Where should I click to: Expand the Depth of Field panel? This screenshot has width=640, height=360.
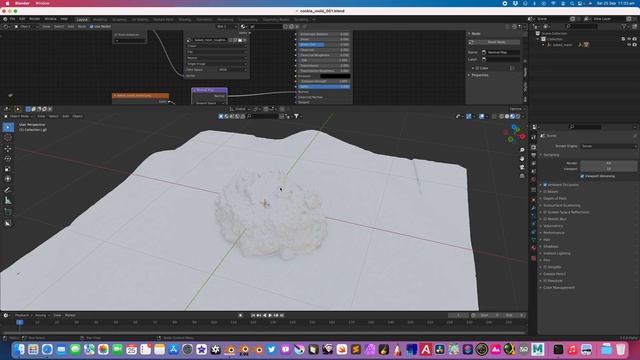tap(555, 198)
